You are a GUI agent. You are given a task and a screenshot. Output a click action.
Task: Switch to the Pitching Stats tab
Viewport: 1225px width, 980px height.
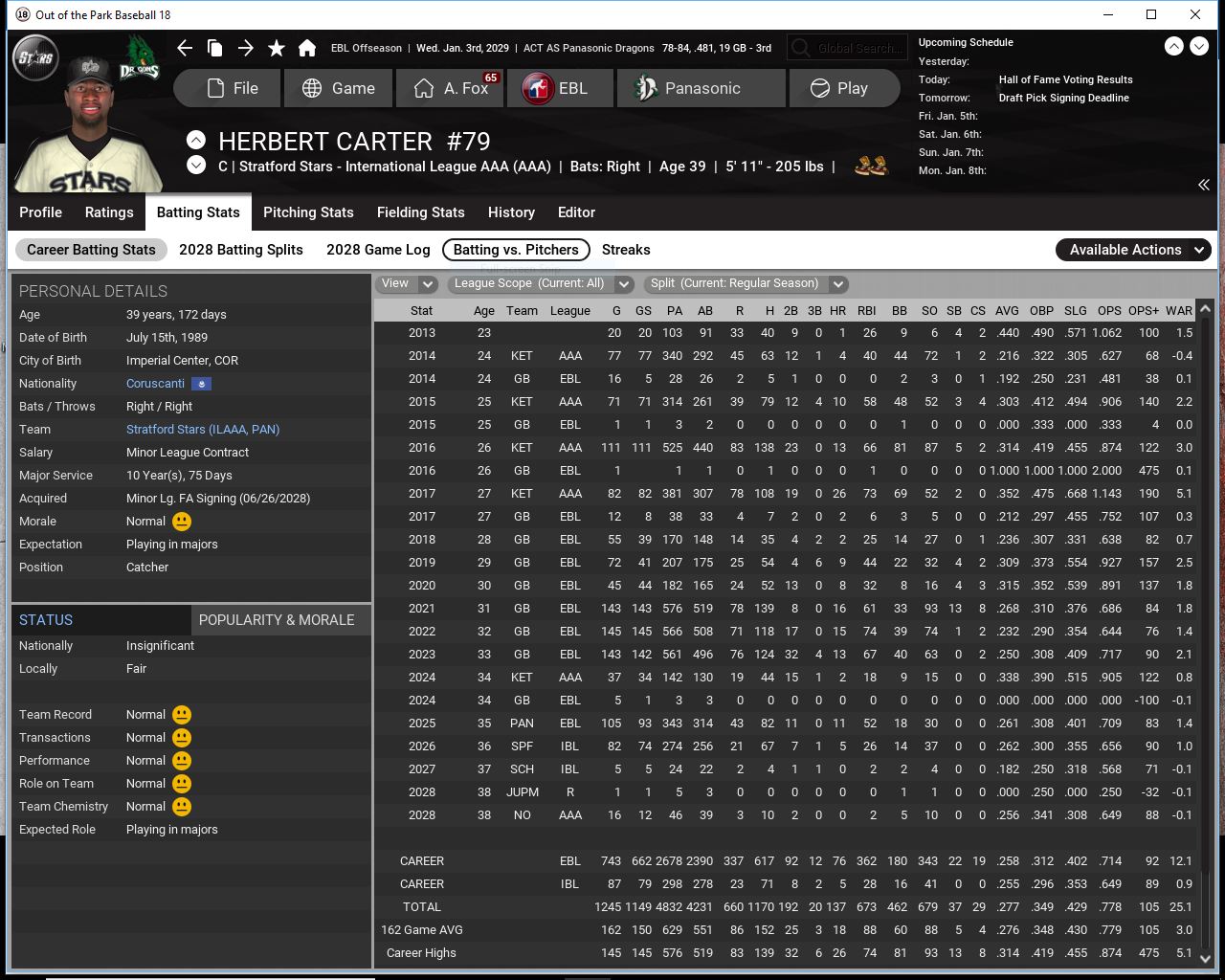click(x=308, y=212)
